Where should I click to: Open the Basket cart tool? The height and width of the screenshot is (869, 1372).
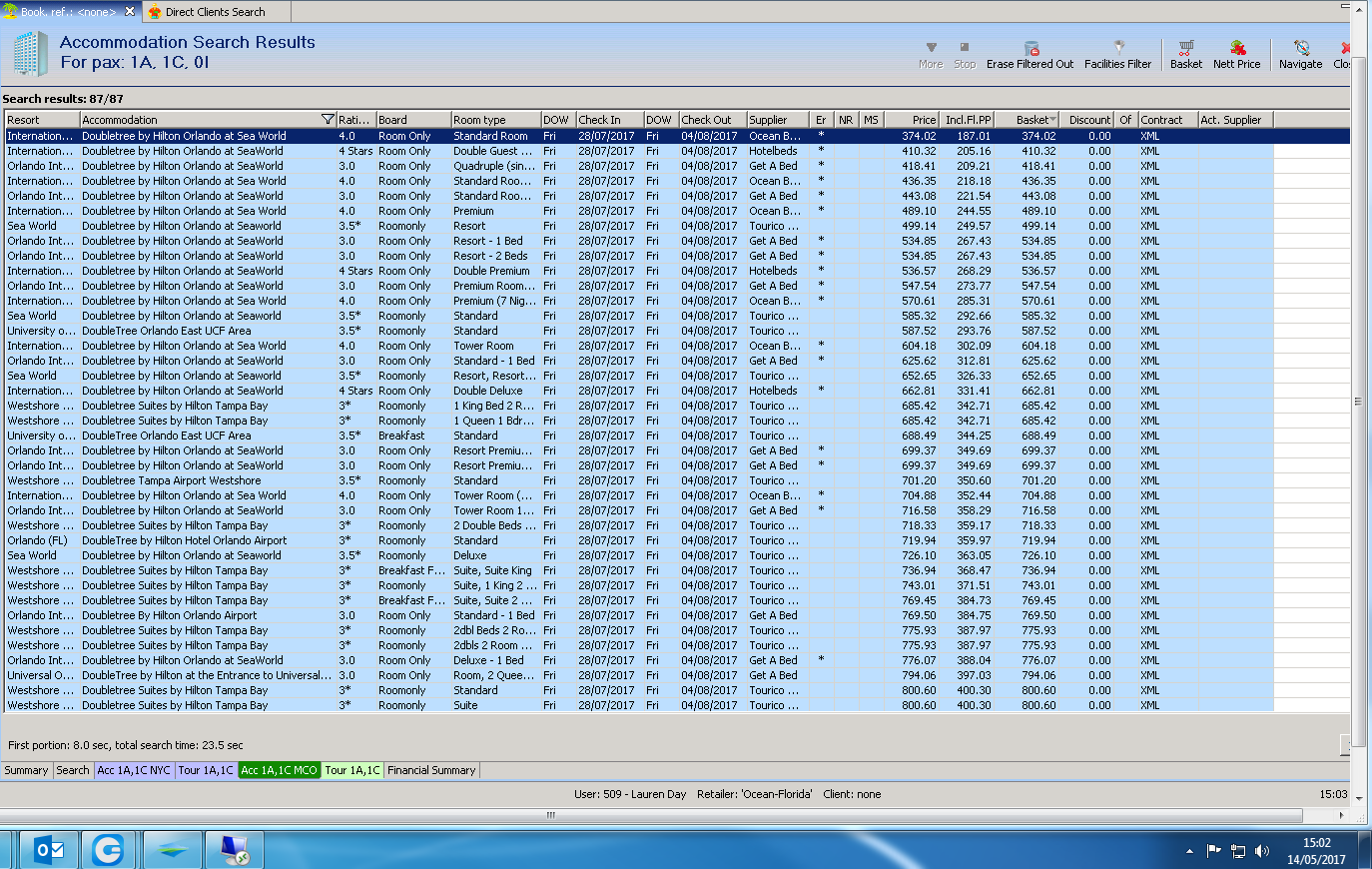pyautogui.click(x=1186, y=54)
